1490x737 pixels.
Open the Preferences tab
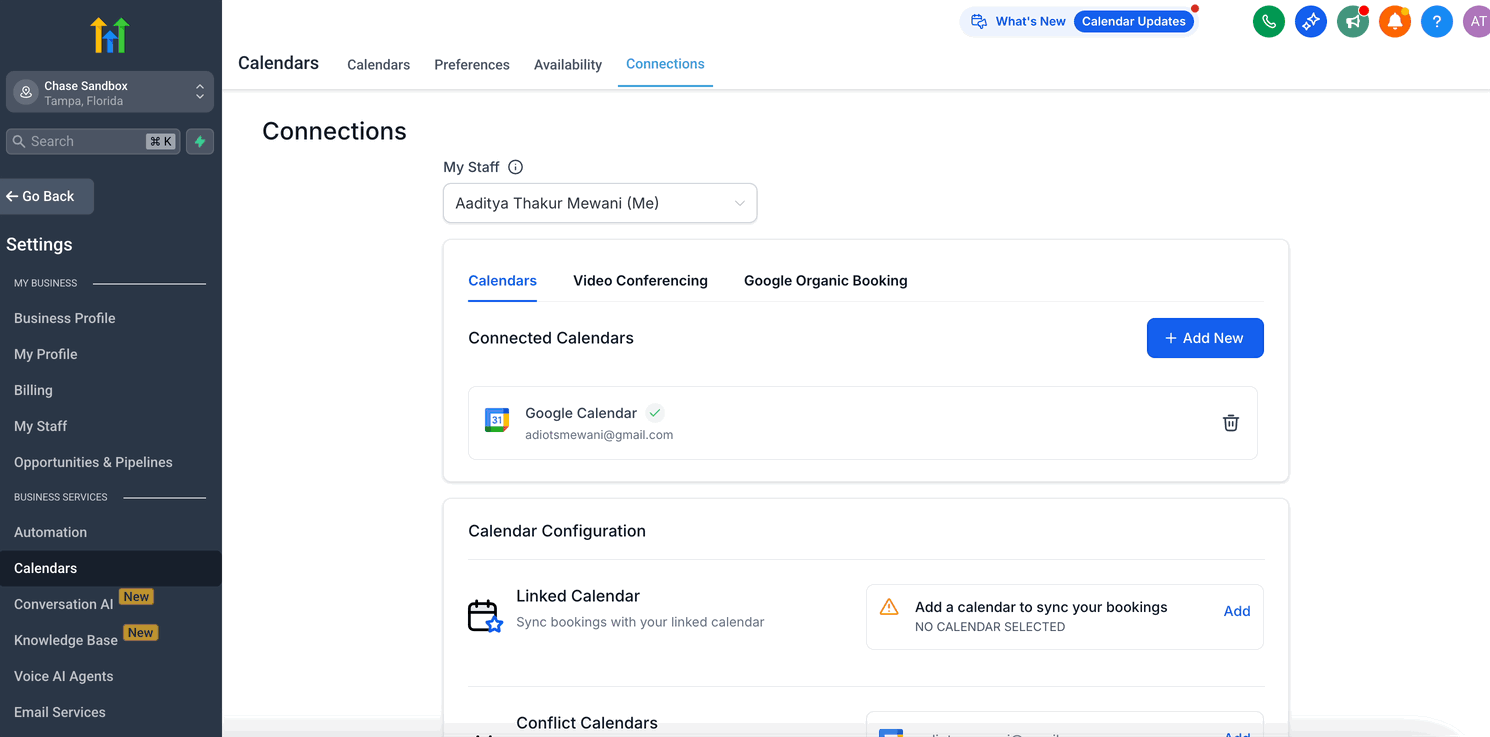pyautogui.click(x=472, y=65)
